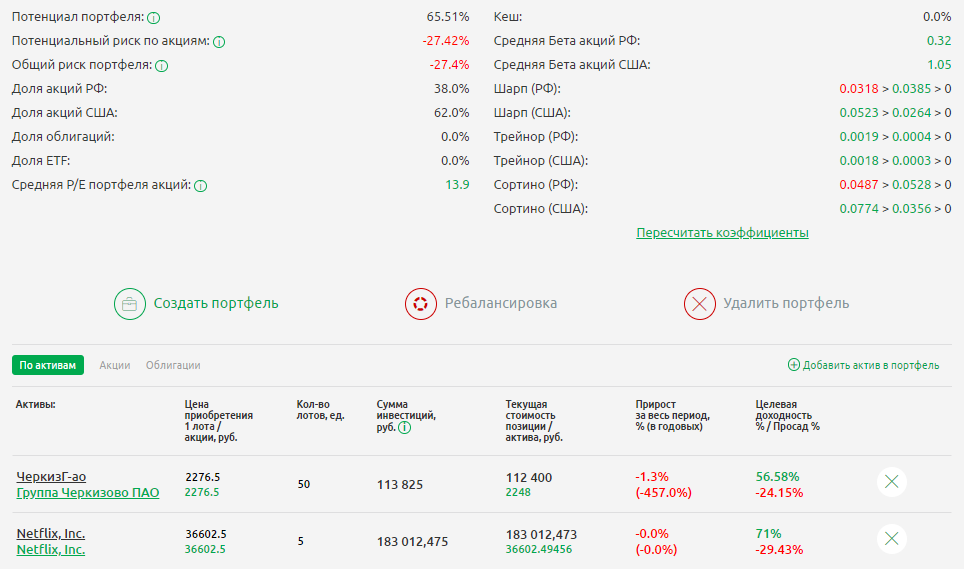Click Пересчитать коэффициенты link
The width and height of the screenshot is (964, 569).
722,233
